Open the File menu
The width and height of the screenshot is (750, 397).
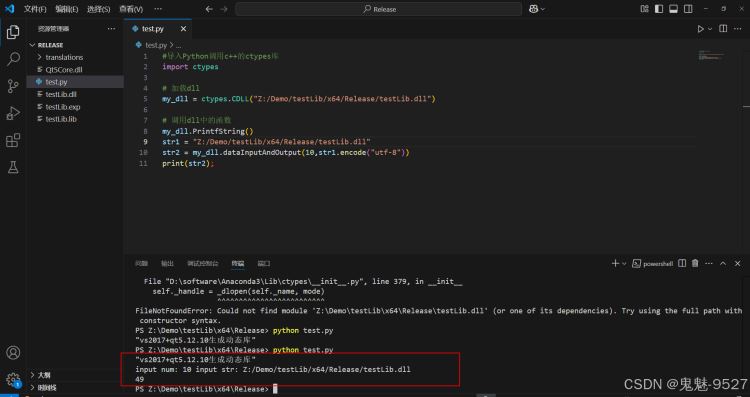35,9
